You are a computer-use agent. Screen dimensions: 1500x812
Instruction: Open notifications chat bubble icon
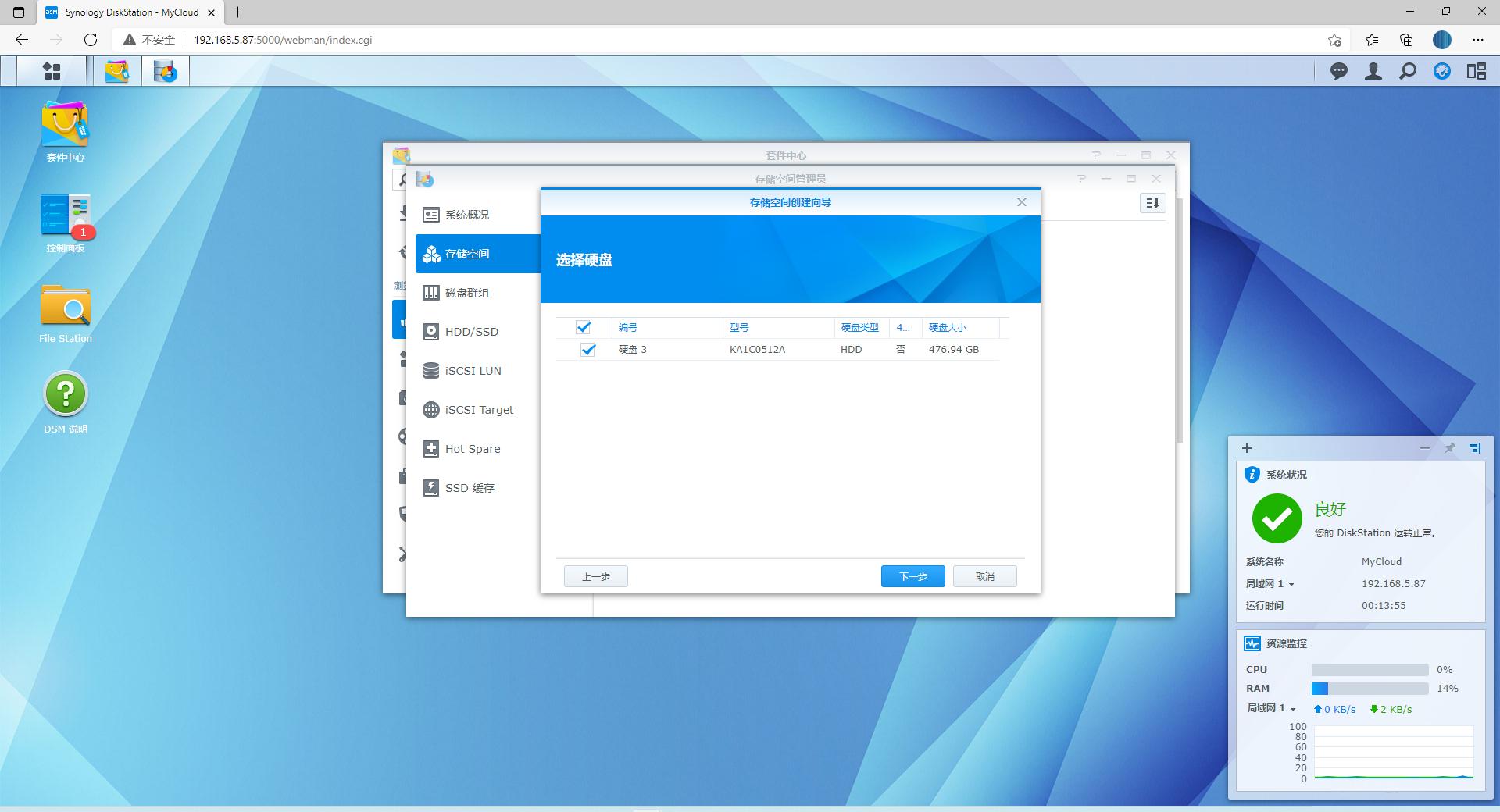tap(1339, 71)
